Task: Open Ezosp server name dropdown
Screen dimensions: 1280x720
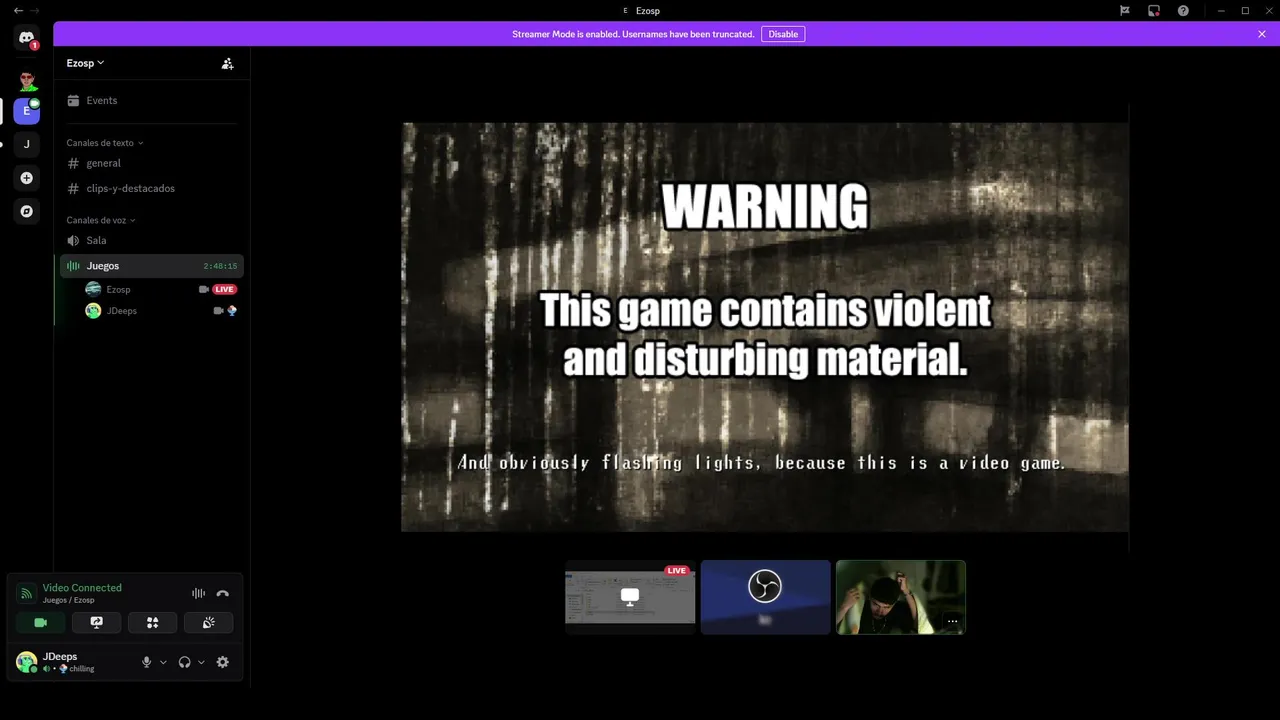Action: tap(86, 63)
